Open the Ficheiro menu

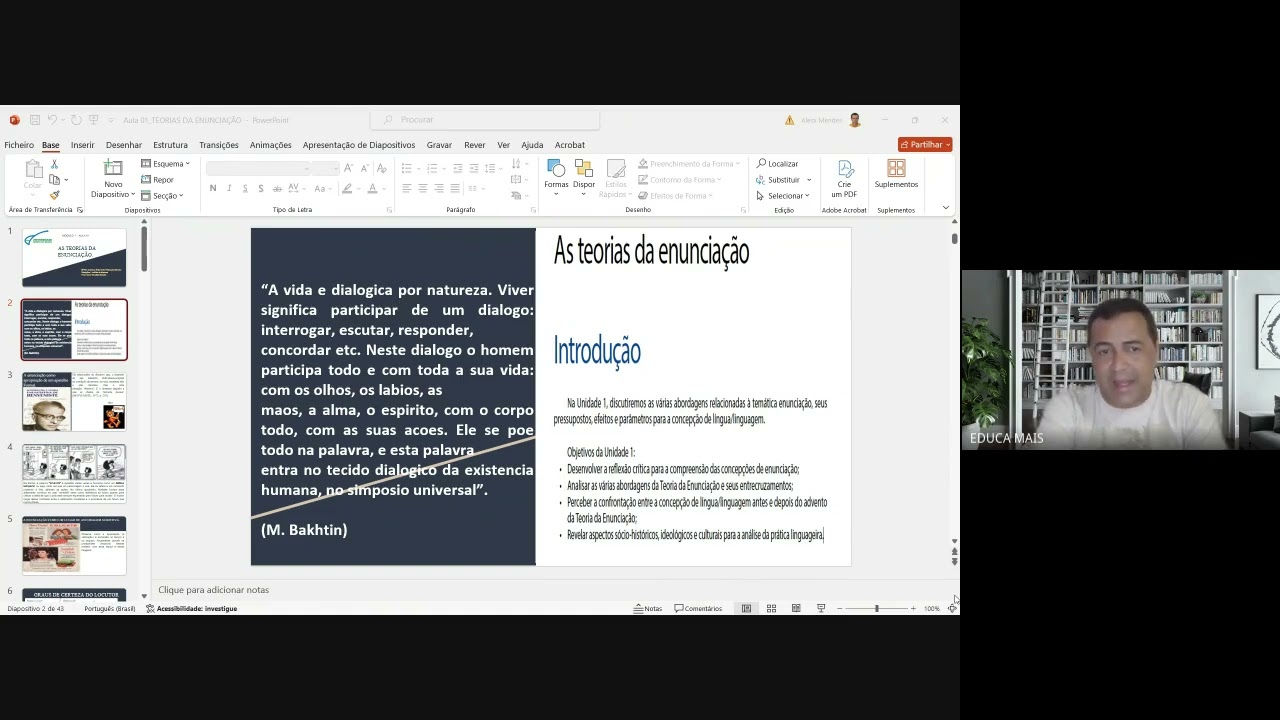click(19, 145)
